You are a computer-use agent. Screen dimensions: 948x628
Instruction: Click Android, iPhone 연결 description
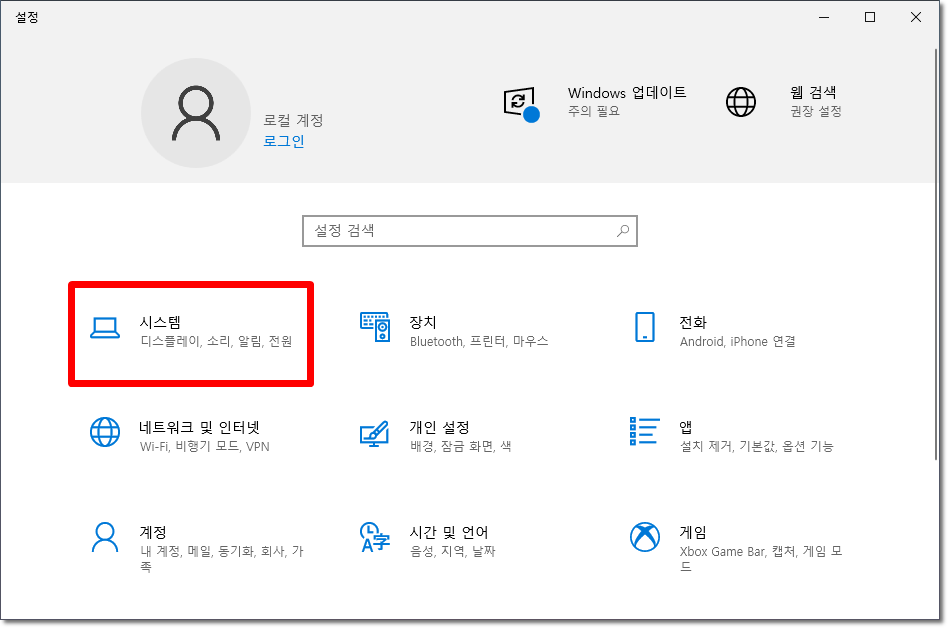pyautogui.click(x=737, y=342)
